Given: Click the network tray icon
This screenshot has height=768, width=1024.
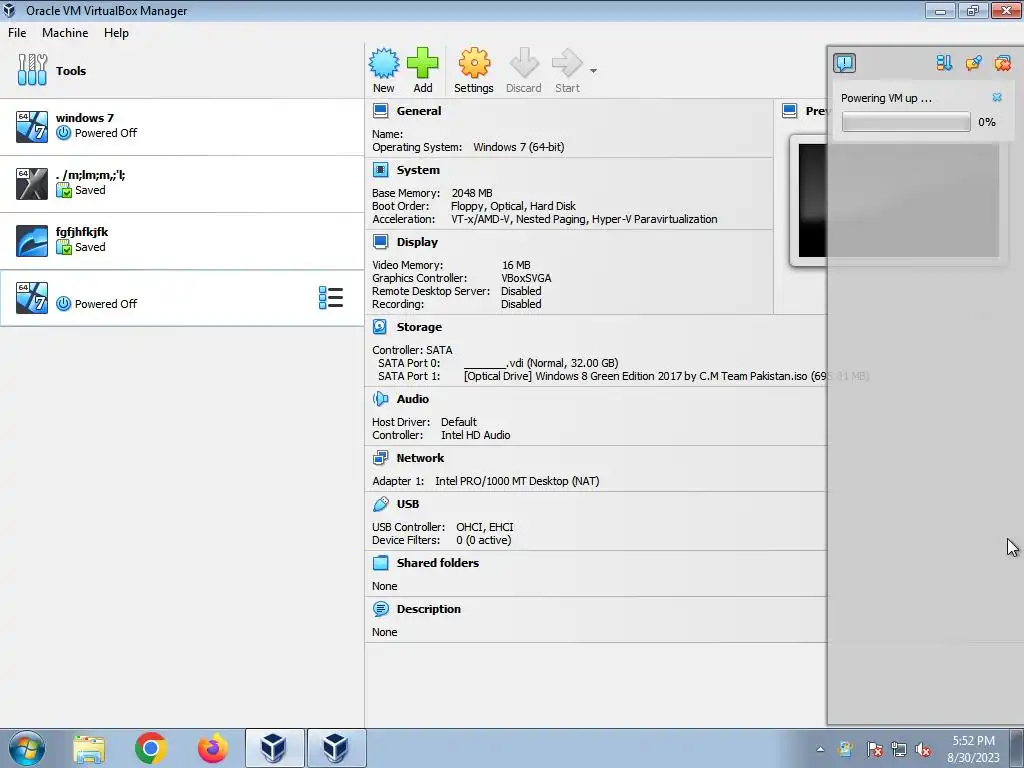Looking at the screenshot, I should point(899,749).
